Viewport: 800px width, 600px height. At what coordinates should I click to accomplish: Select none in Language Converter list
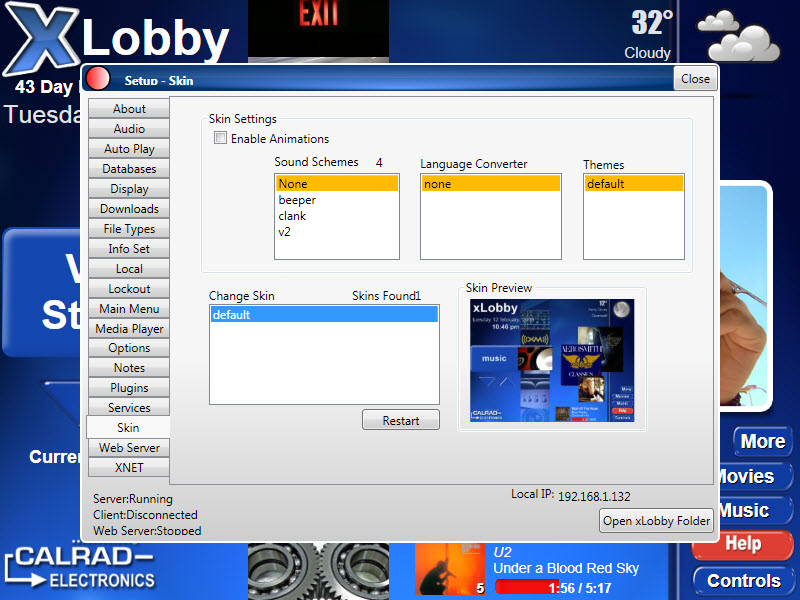(x=491, y=184)
